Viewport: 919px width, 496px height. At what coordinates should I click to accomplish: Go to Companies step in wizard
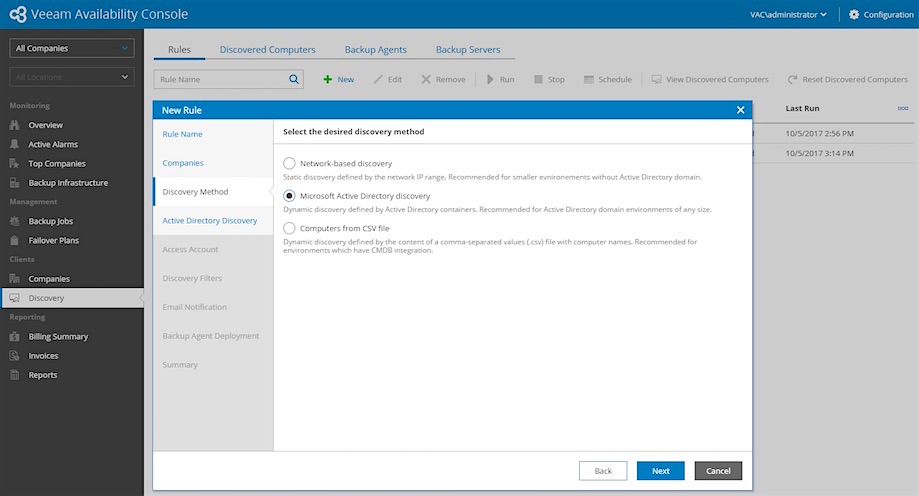[x=183, y=163]
